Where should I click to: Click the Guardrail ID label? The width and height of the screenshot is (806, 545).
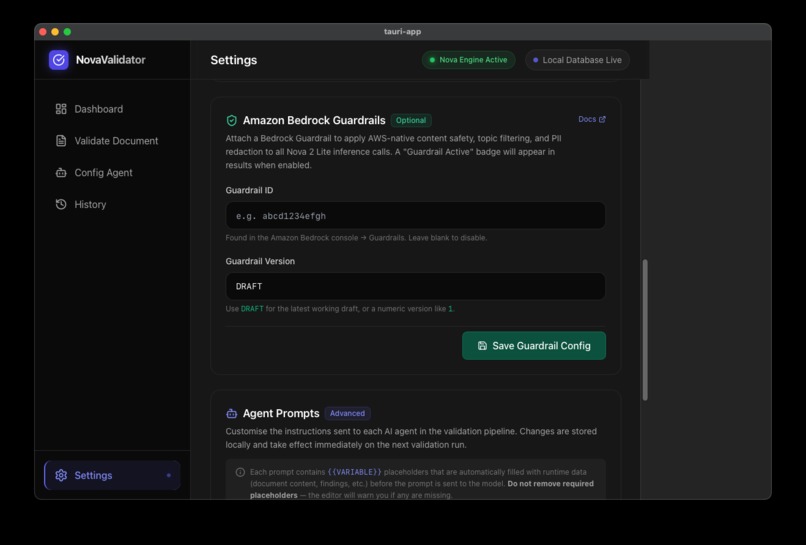click(249, 190)
